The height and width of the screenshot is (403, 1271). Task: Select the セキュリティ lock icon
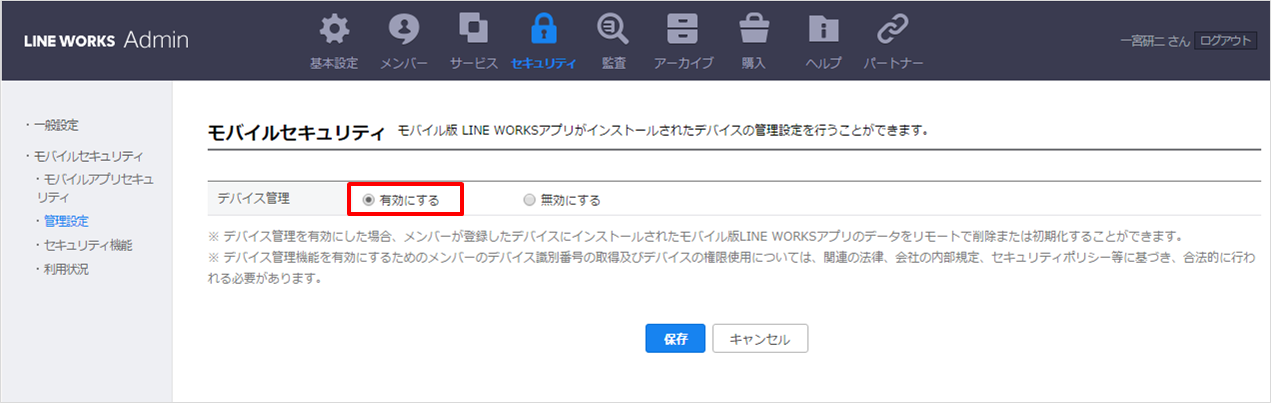(543, 30)
